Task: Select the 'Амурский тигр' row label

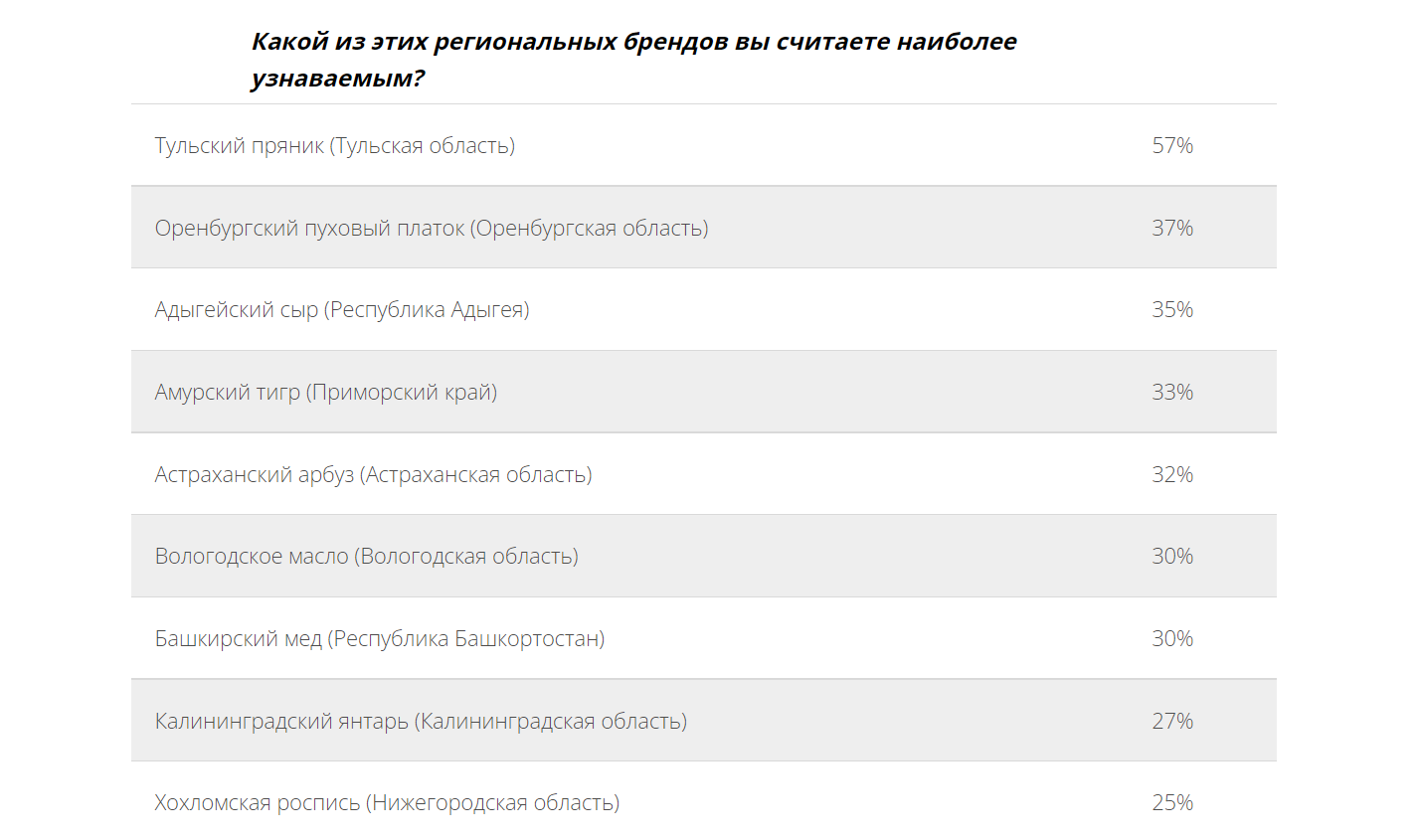Action: point(325,393)
